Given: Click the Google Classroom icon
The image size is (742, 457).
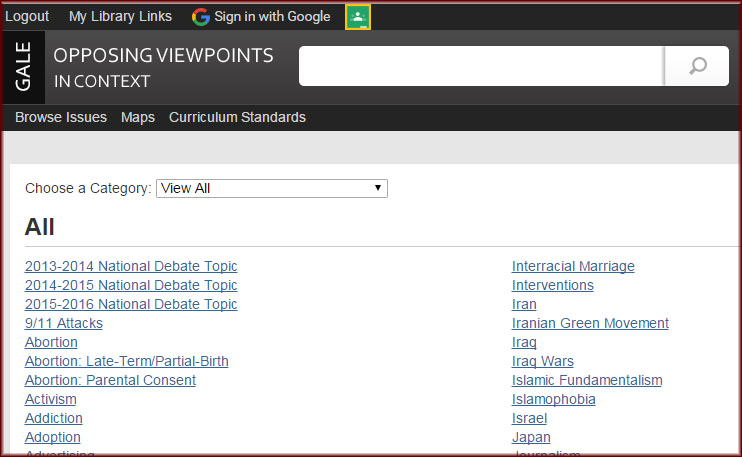Looking at the screenshot, I should coord(358,17).
